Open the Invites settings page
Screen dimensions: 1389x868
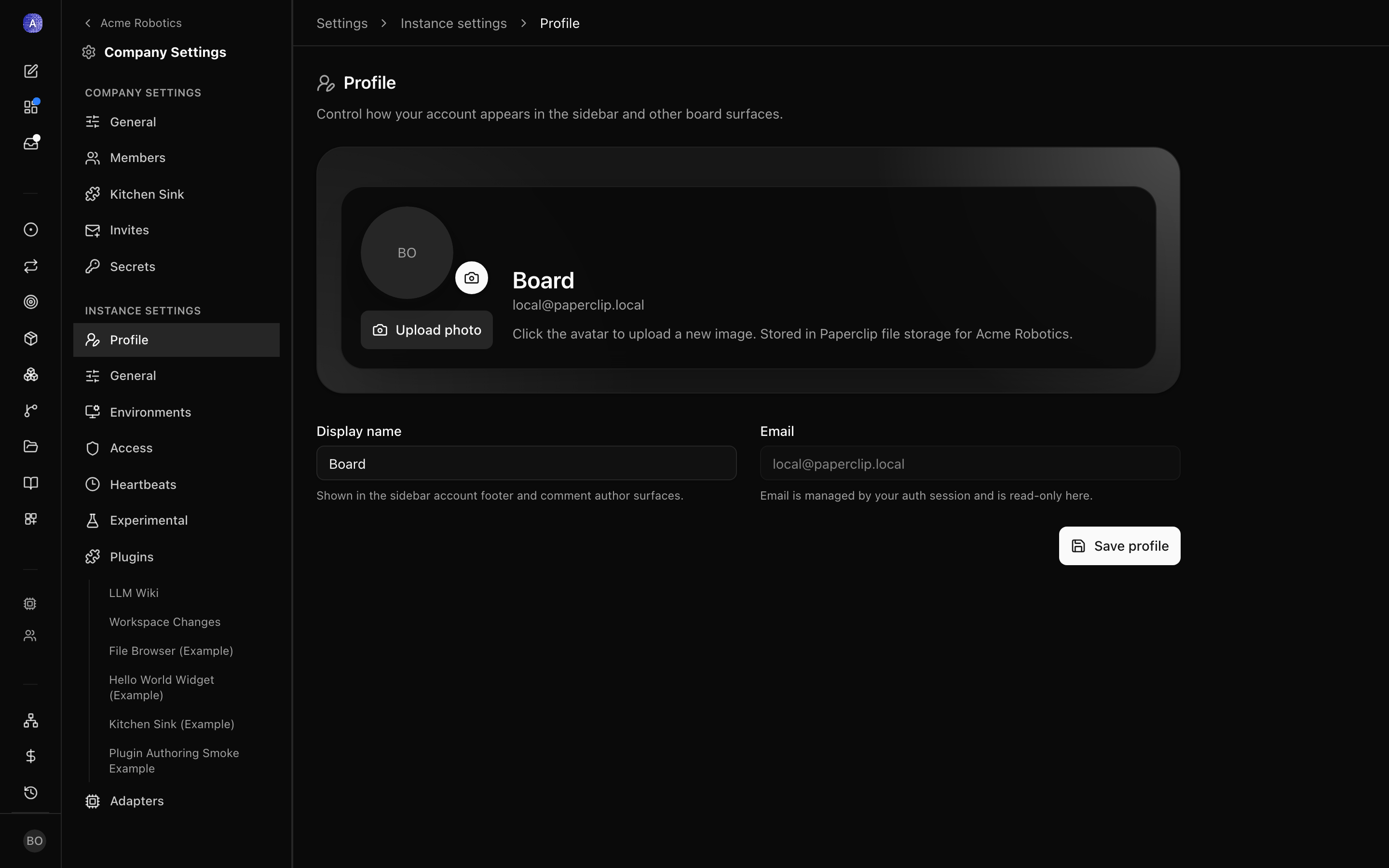[x=177, y=230]
